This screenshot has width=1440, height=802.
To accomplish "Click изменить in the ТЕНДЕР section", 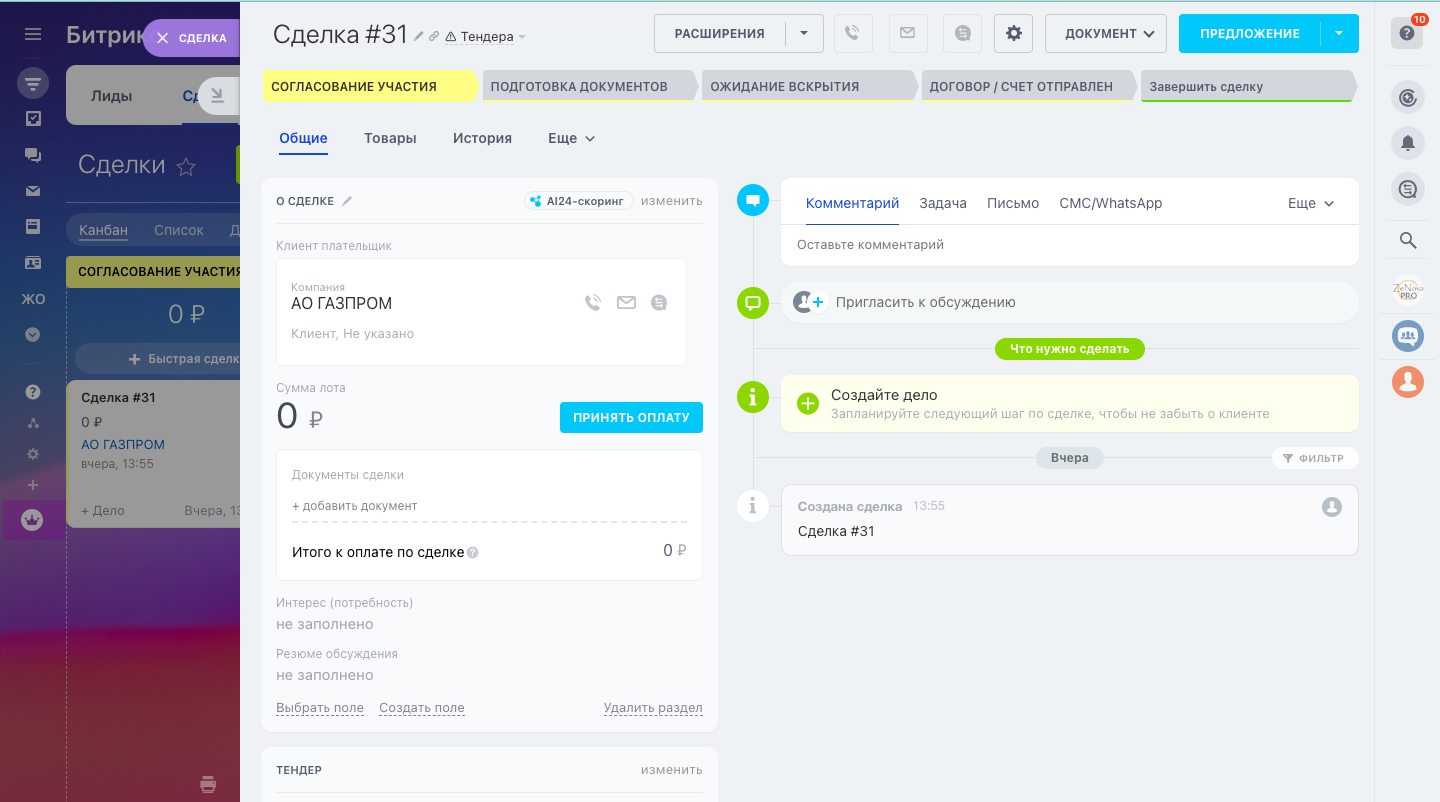I will point(672,770).
